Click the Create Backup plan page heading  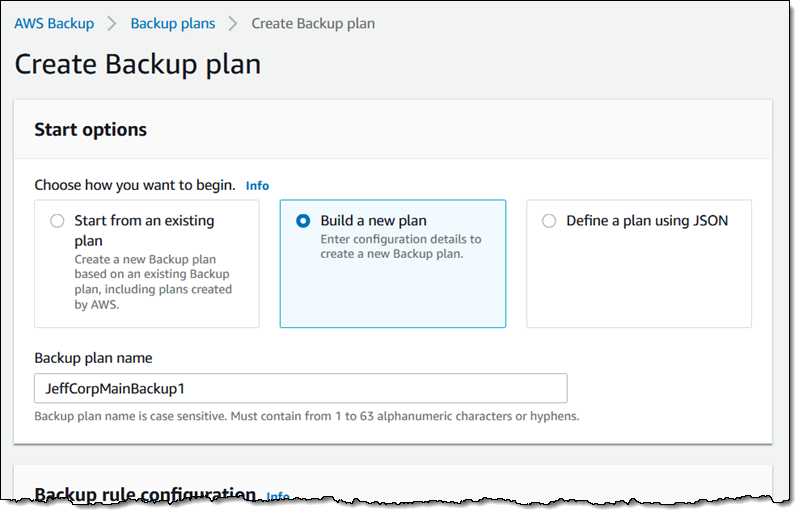click(138, 65)
